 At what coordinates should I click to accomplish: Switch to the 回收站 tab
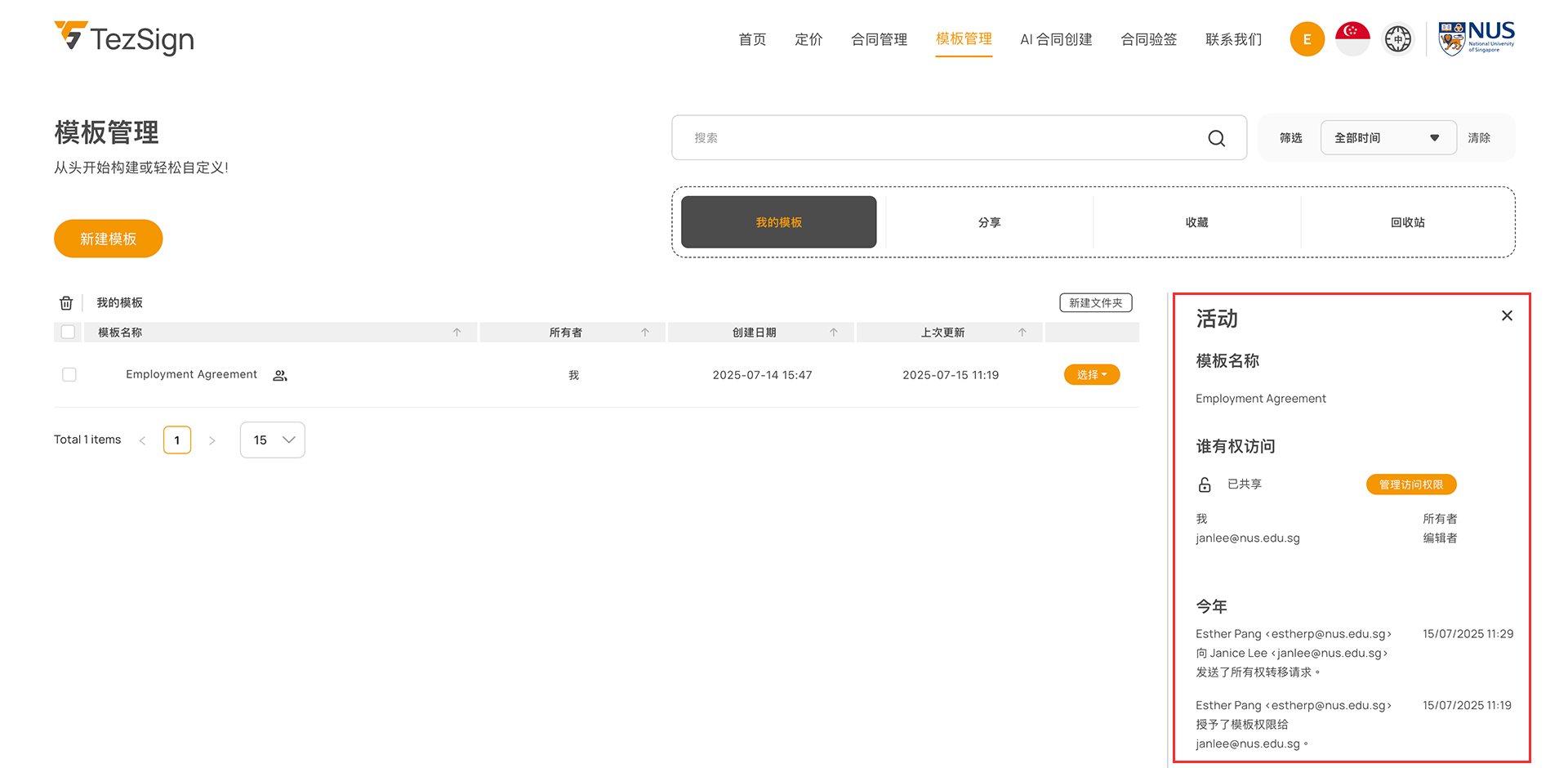pos(1407,222)
